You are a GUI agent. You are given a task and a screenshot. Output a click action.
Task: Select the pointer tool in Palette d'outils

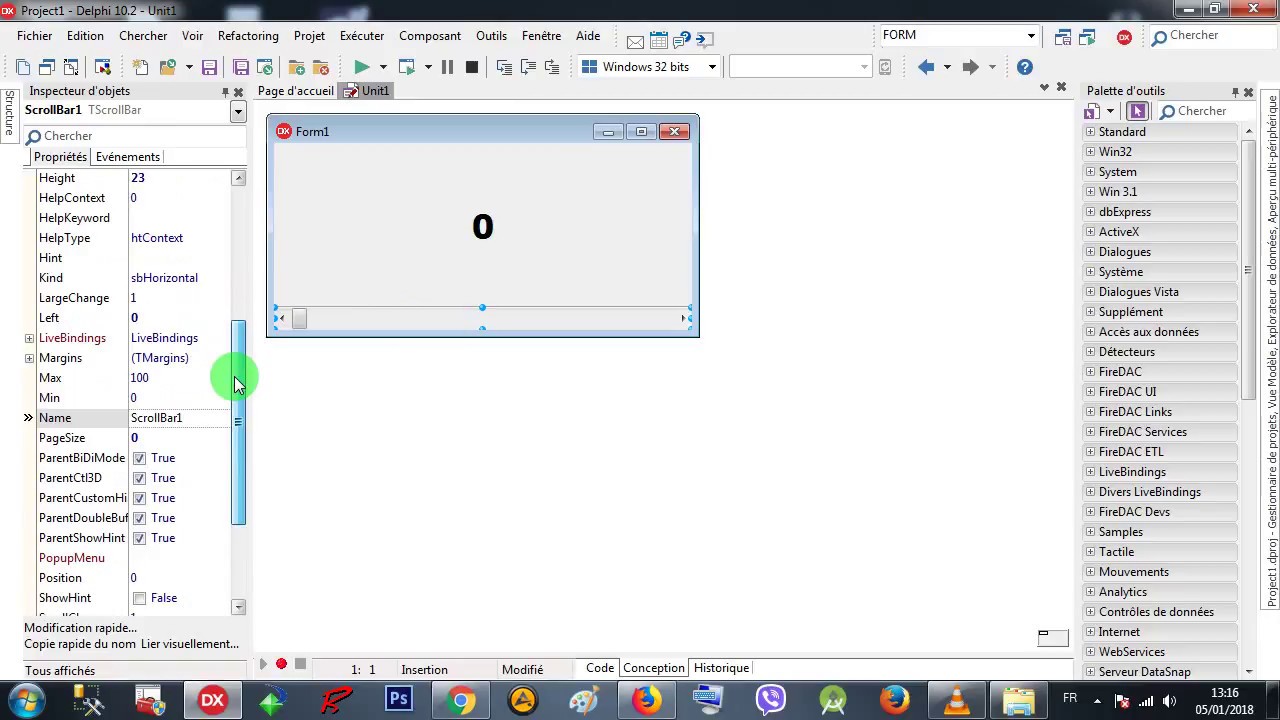click(1137, 111)
